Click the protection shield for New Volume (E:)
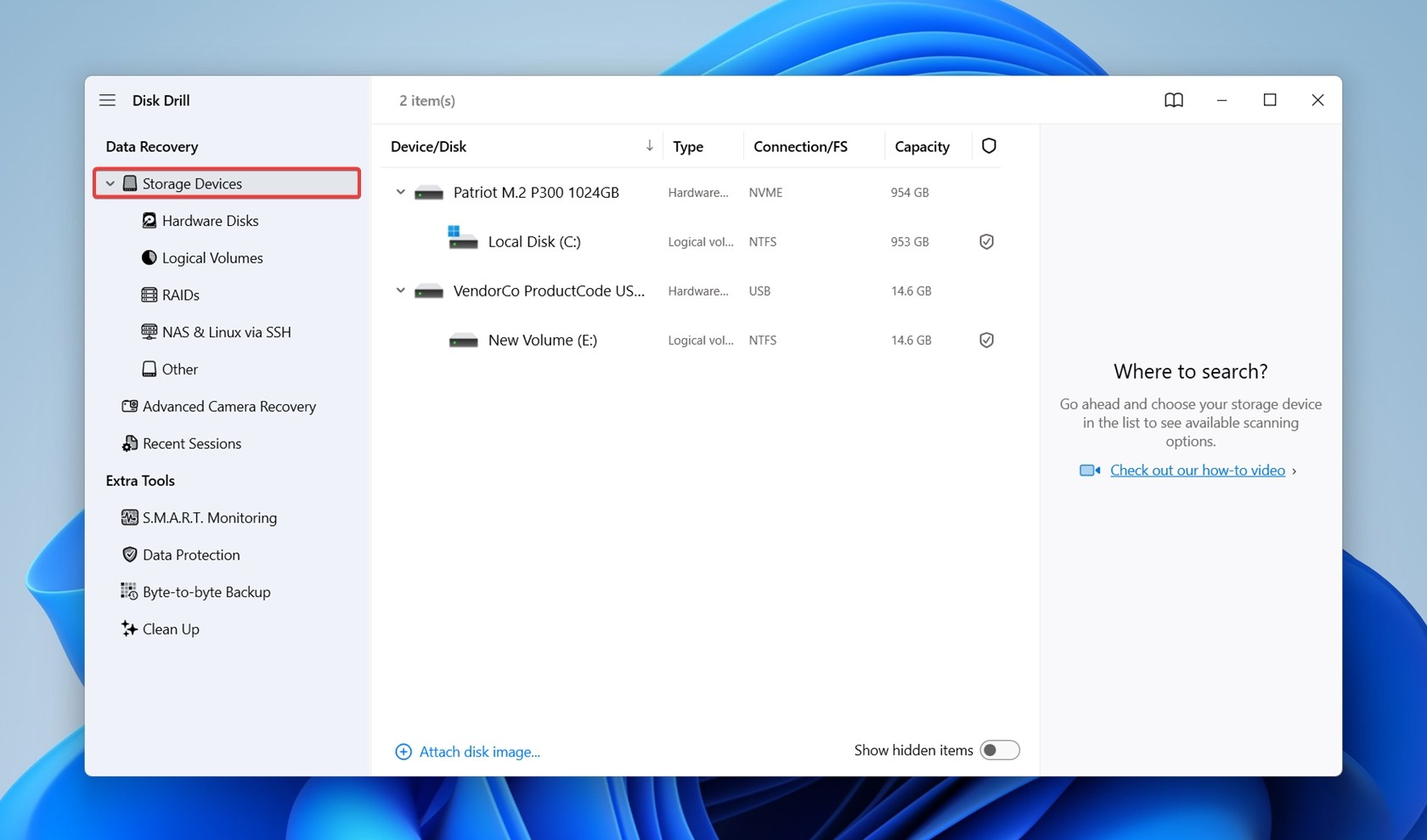 (986, 340)
